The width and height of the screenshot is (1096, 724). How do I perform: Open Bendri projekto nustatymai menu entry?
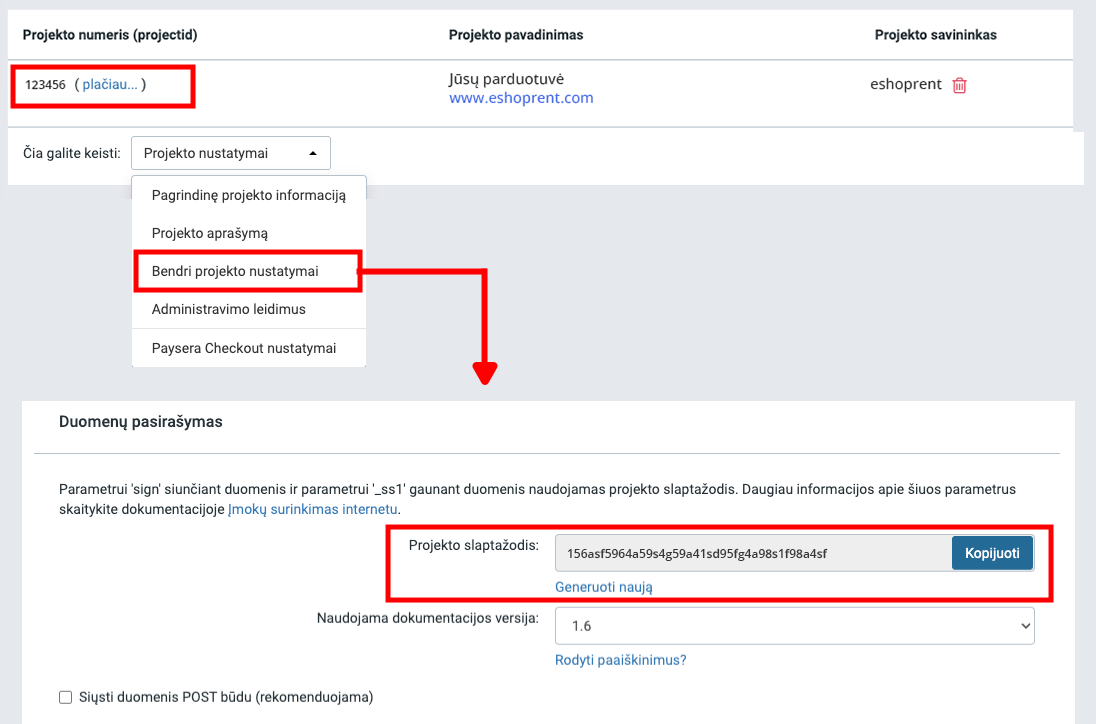pos(236,271)
